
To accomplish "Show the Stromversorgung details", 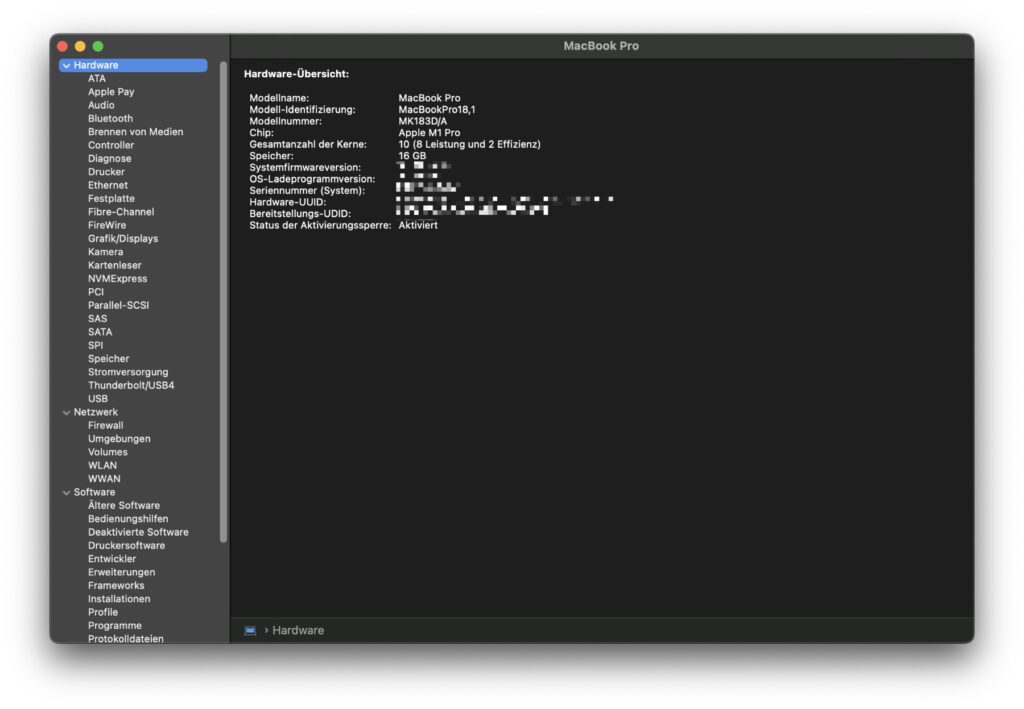I will click(128, 372).
